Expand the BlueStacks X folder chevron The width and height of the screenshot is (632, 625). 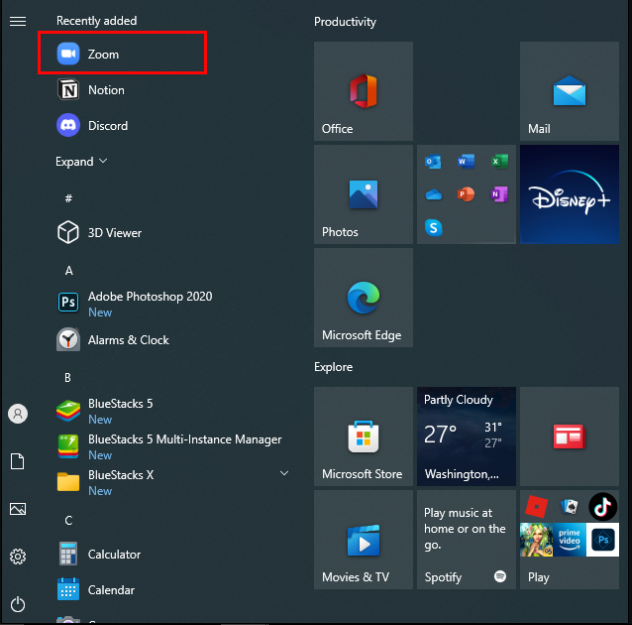pos(284,473)
